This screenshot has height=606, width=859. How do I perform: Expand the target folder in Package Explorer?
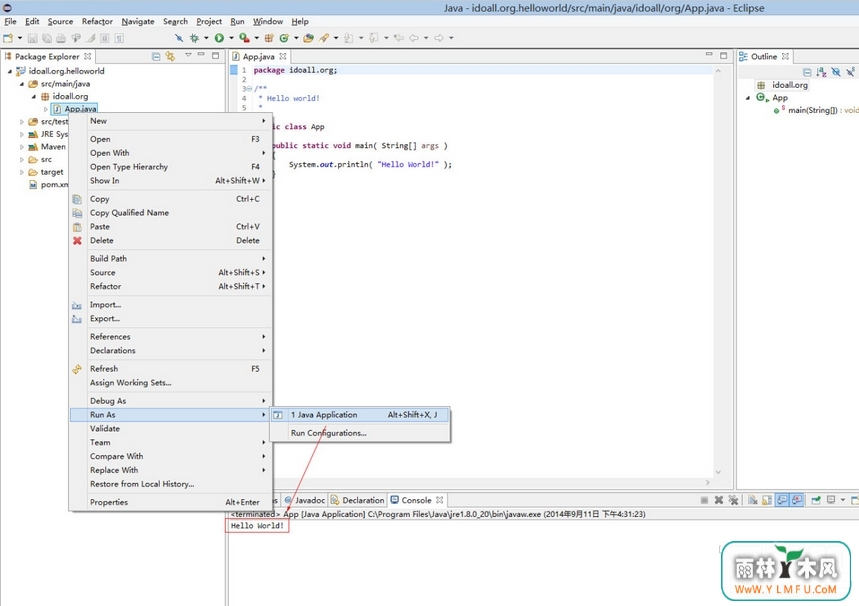tap(22, 172)
